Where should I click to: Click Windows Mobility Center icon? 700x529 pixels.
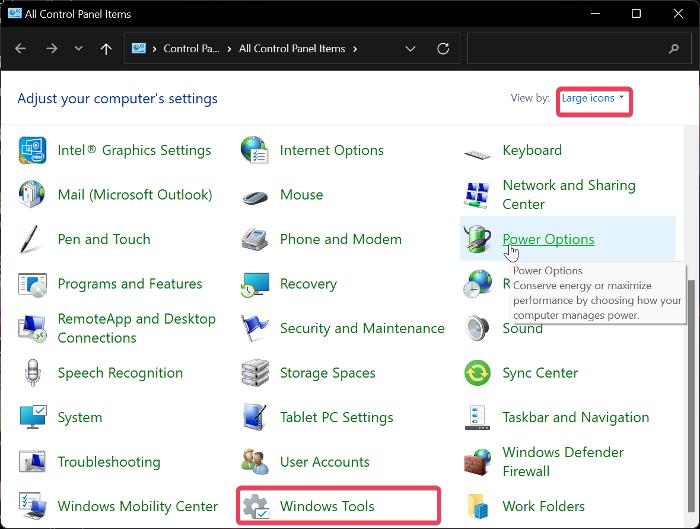32,506
